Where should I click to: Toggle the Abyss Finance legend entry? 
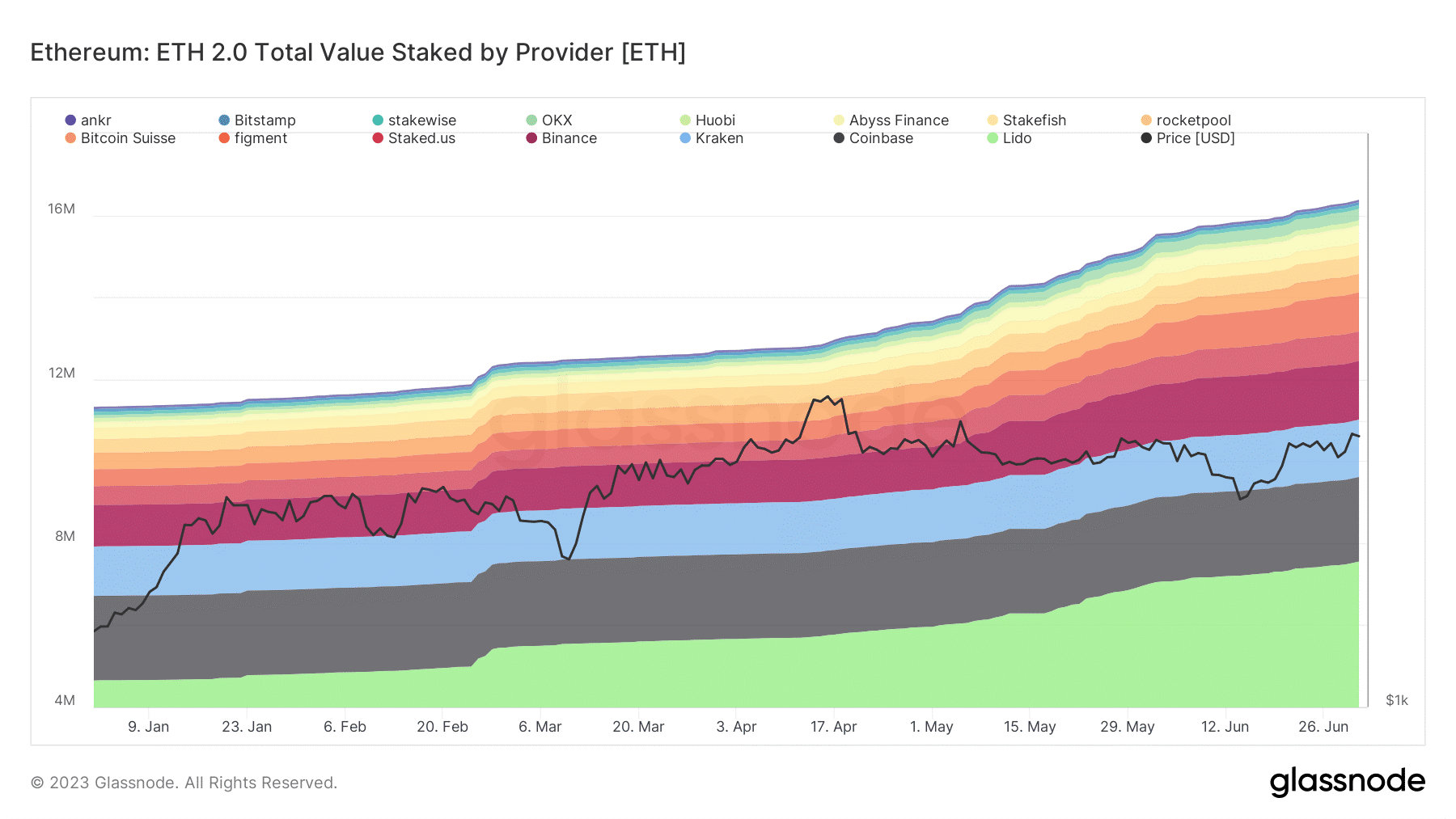pyautogui.click(x=891, y=120)
